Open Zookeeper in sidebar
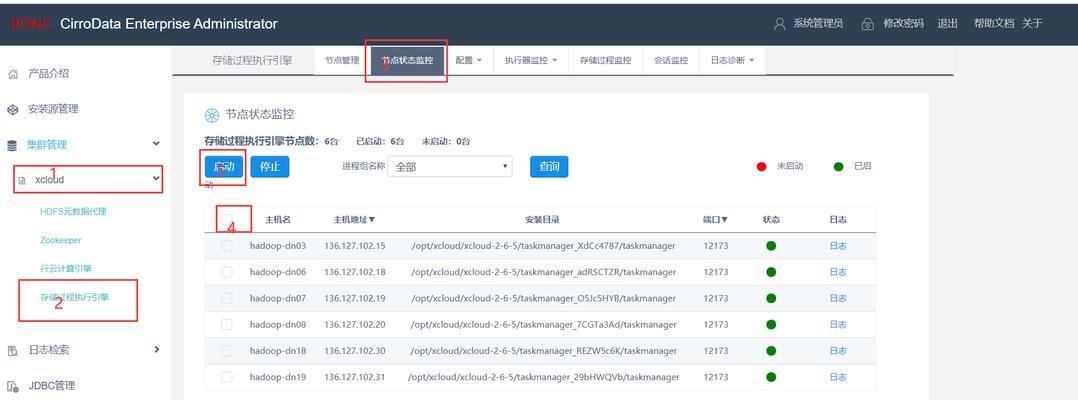 click(60, 241)
